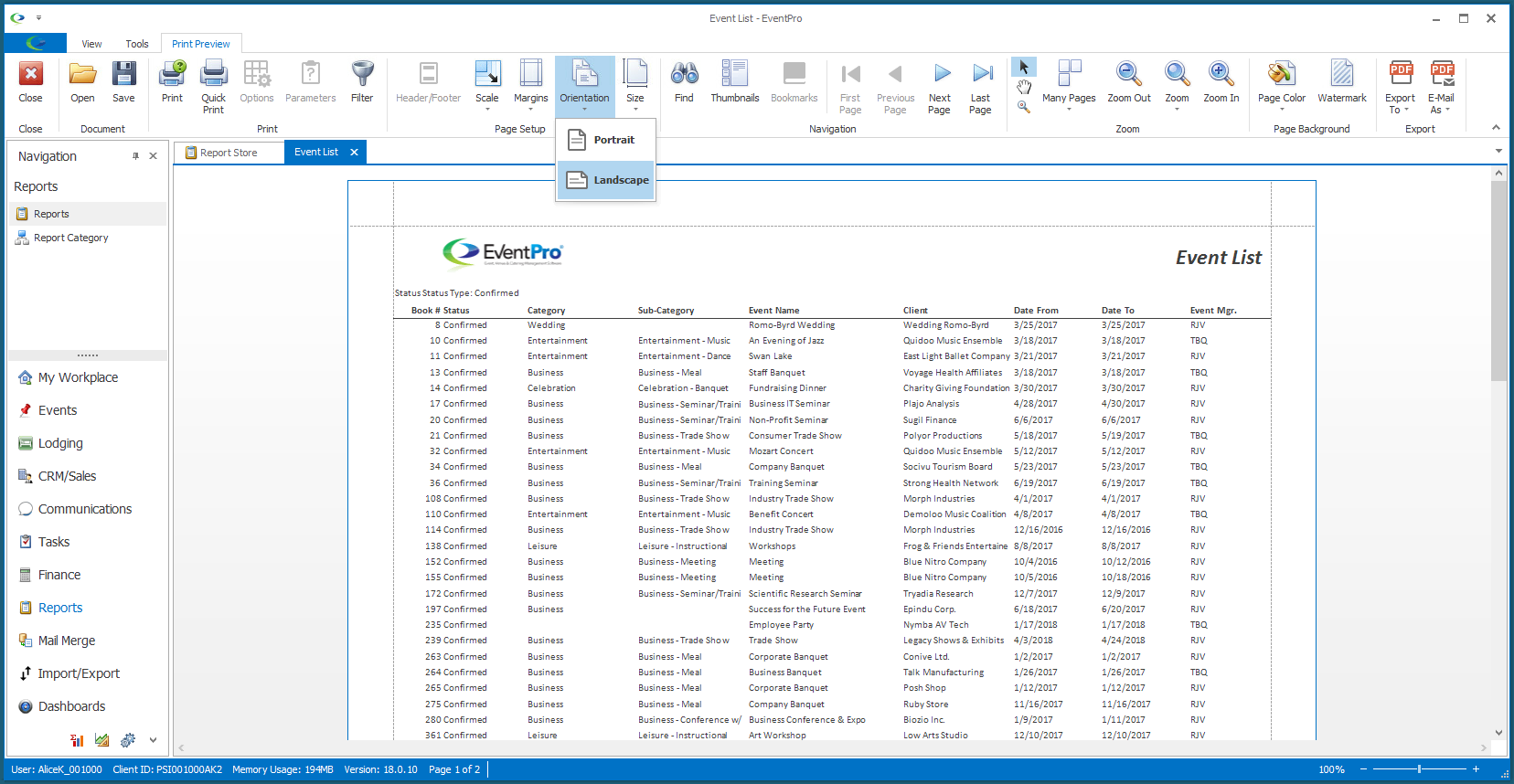Screen dimensions: 1514x784
Task: Choose Portrait orientation
Action: pyautogui.click(x=605, y=140)
